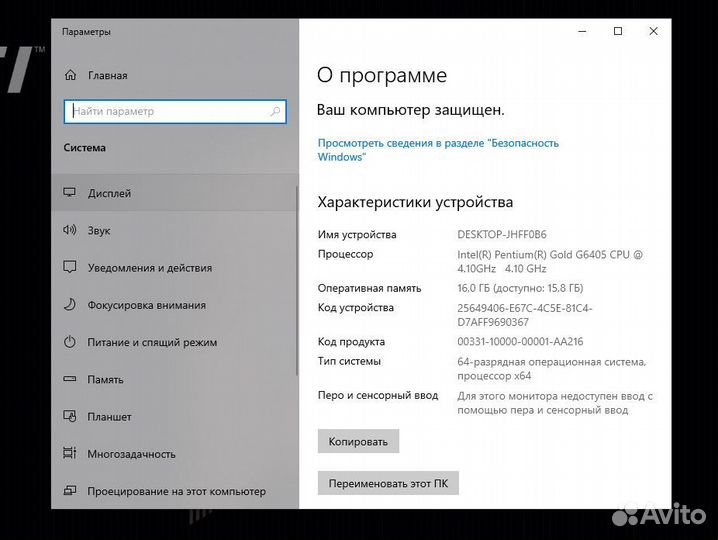This screenshot has height=540, width=718.
Task: Open the Безопасность Windows details link
Action: pyautogui.click(x=438, y=150)
